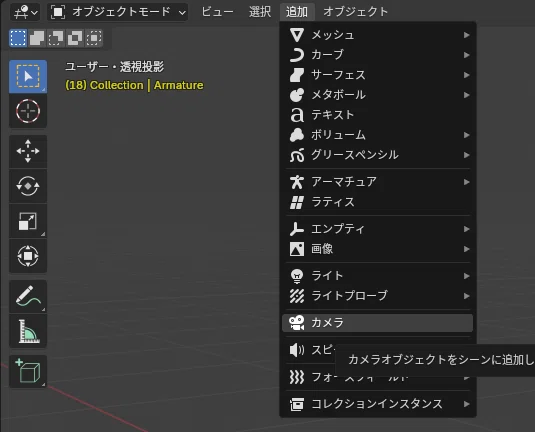535x432 pixels.
Task: Expand the グリースペンシル submenu
Action: tap(378, 155)
